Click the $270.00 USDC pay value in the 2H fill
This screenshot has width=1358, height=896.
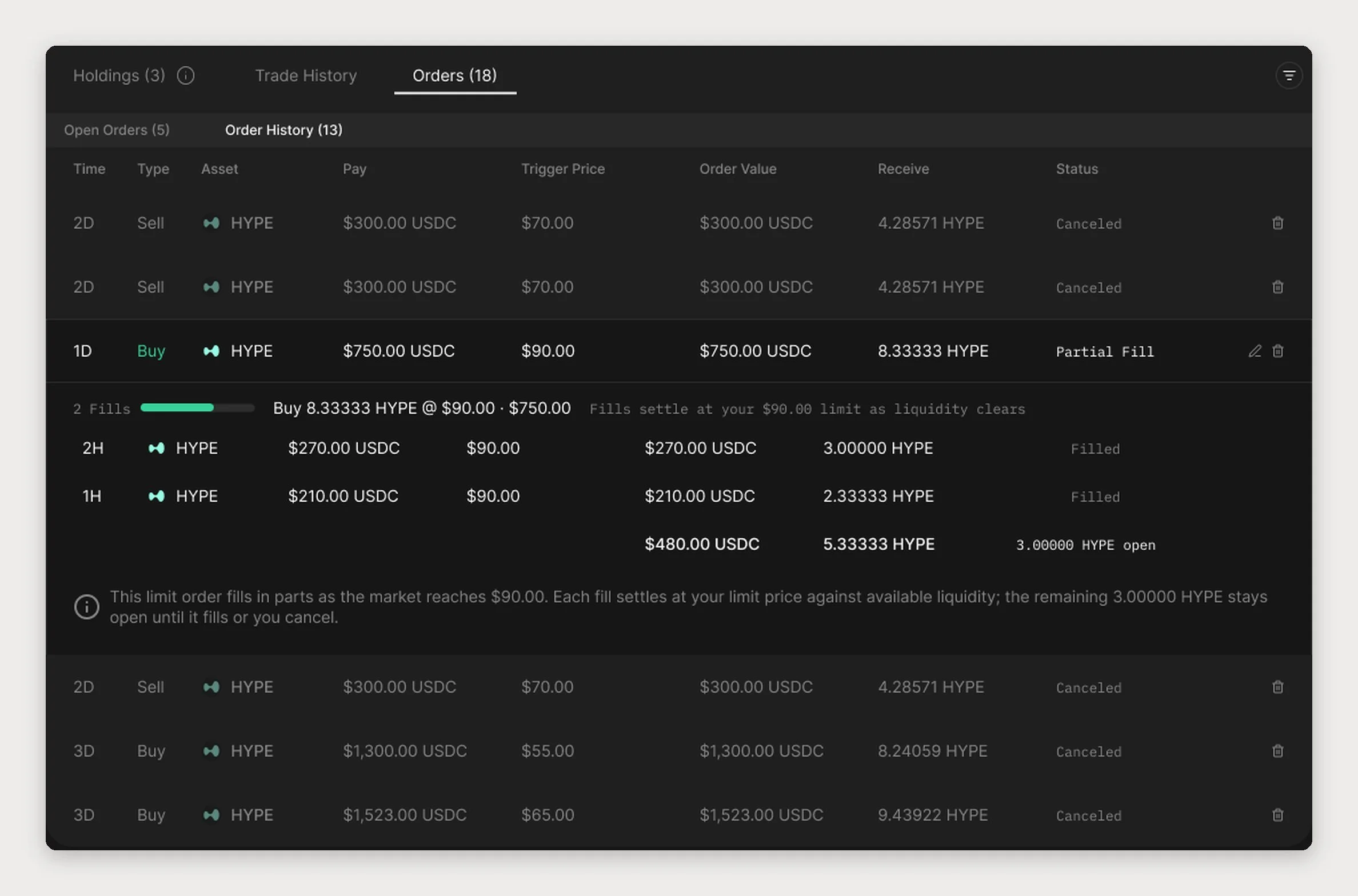click(344, 448)
